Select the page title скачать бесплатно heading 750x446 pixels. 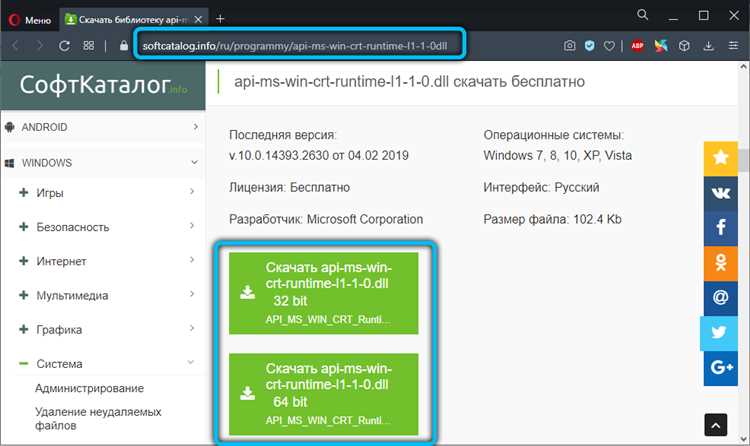point(409,82)
